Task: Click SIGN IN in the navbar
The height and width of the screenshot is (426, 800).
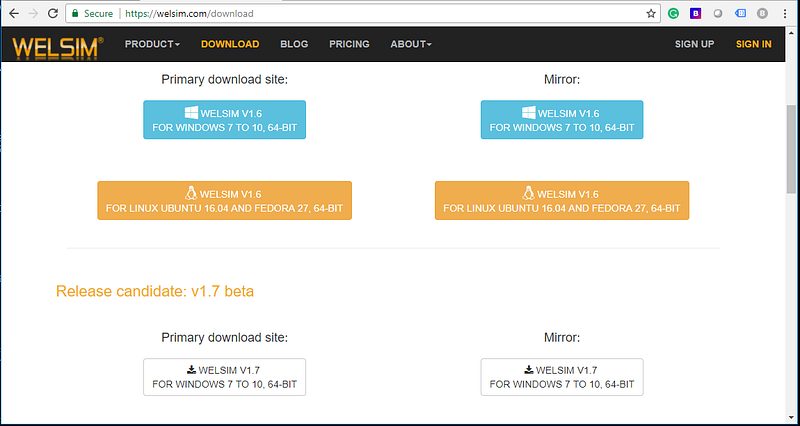Action: (x=754, y=44)
